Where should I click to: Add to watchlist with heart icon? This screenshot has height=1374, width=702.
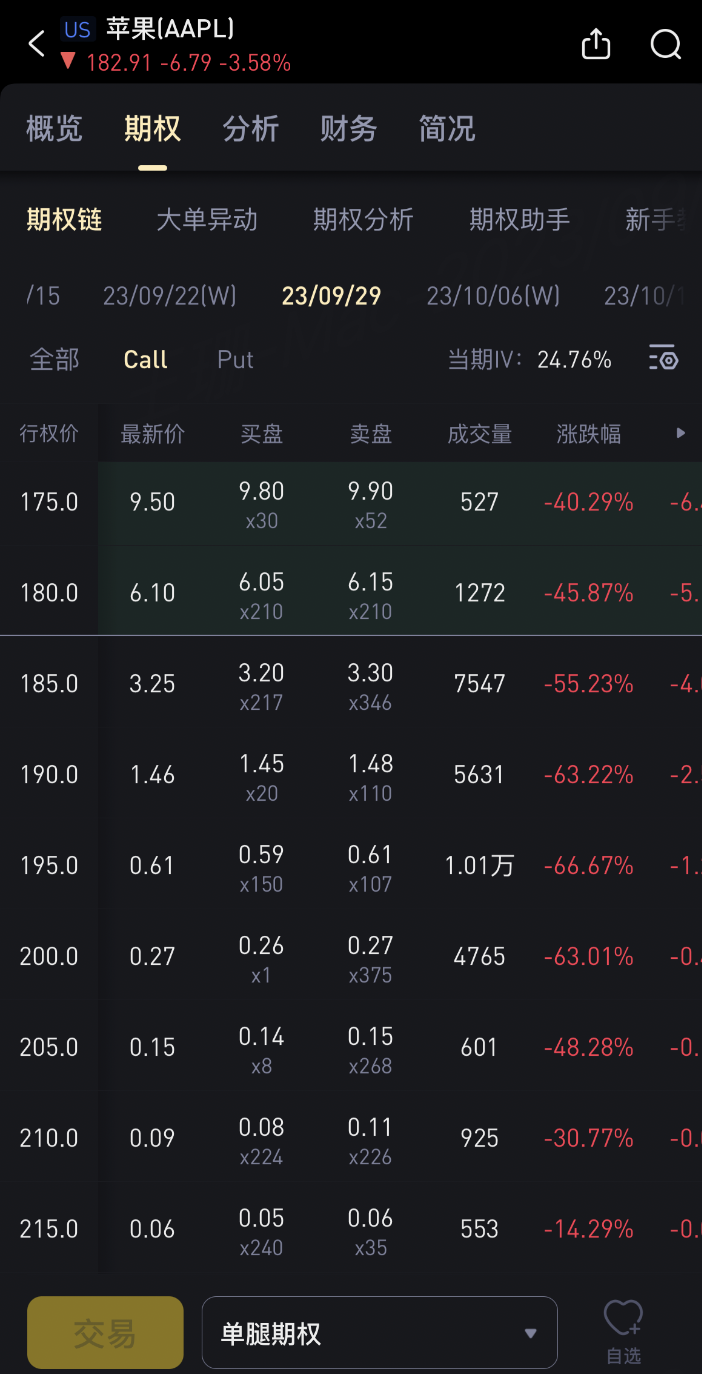pyautogui.click(x=623, y=1332)
